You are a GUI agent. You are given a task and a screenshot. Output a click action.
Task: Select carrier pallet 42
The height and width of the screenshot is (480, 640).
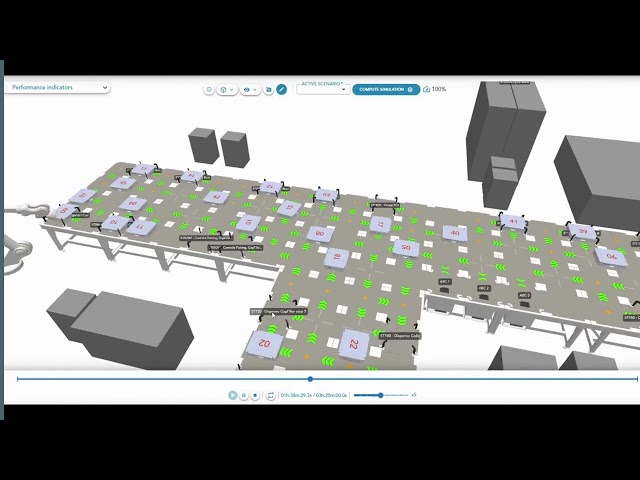(x=216, y=197)
